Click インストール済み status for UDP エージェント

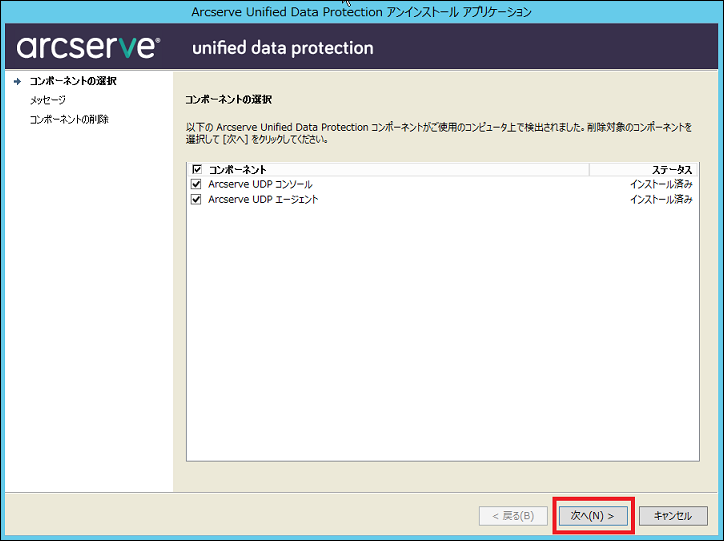(661, 199)
